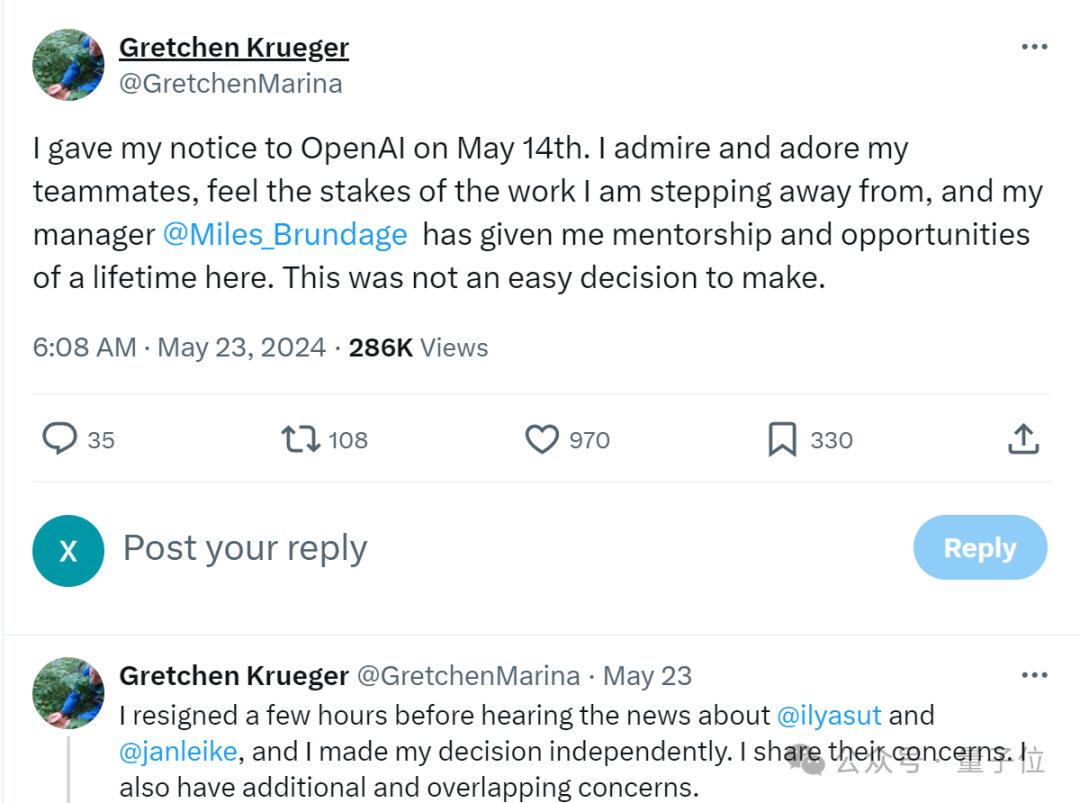Click the @GretchenMarina handle under the name

click(231, 84)
